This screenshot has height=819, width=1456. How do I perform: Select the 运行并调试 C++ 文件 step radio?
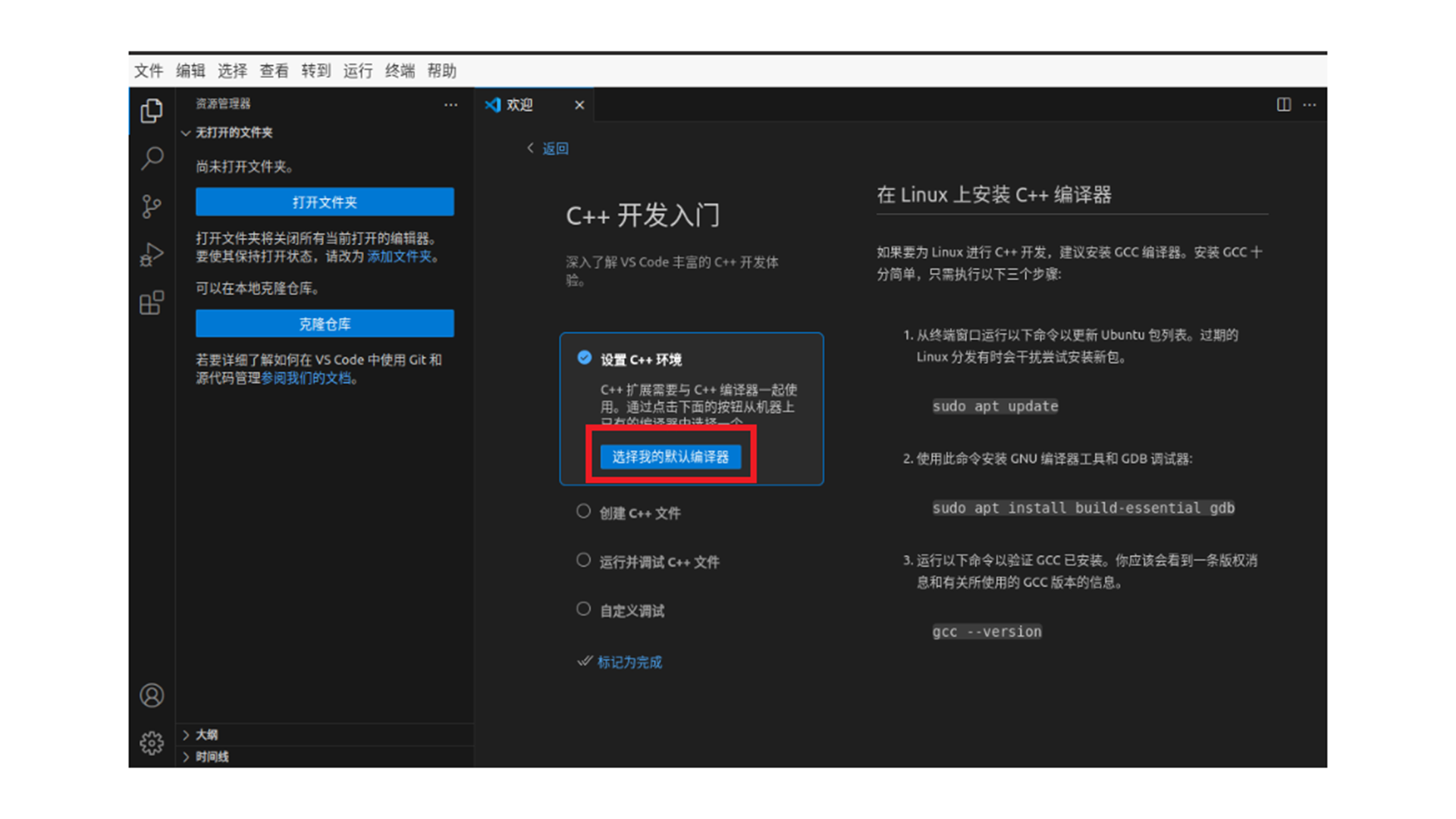[583, 560]
